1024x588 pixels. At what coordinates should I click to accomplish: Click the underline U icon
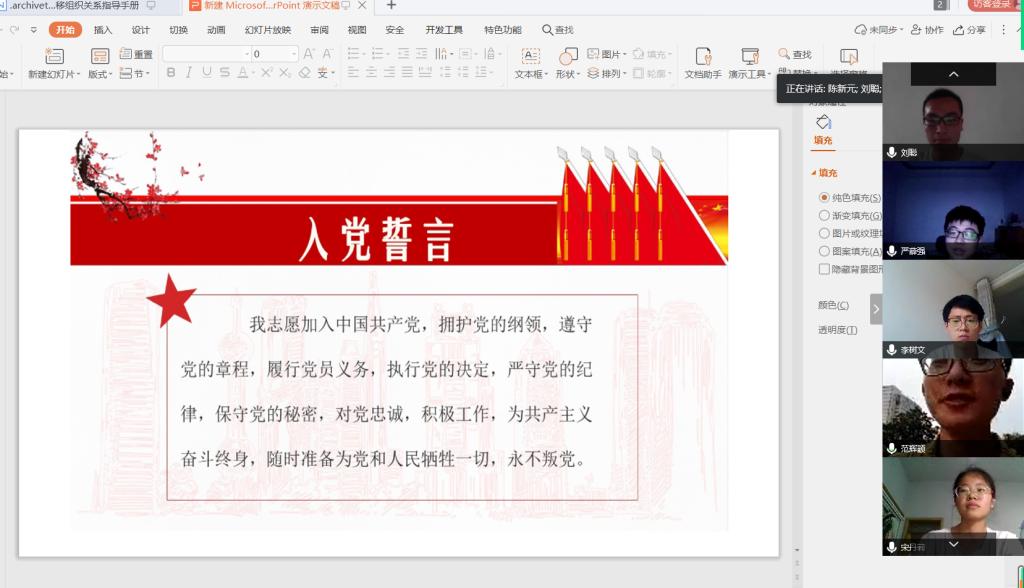point(207,73)
